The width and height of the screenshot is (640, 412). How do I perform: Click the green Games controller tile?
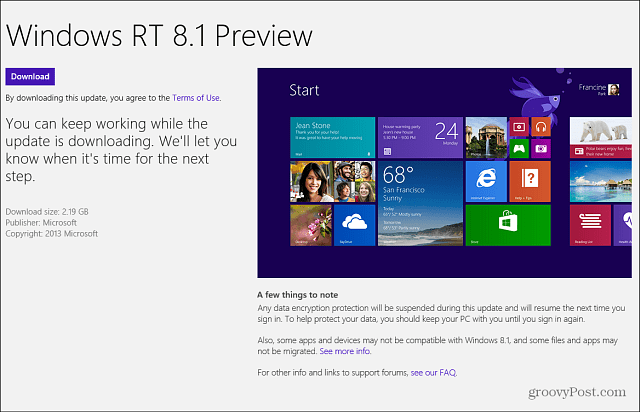tap(519, 149)
